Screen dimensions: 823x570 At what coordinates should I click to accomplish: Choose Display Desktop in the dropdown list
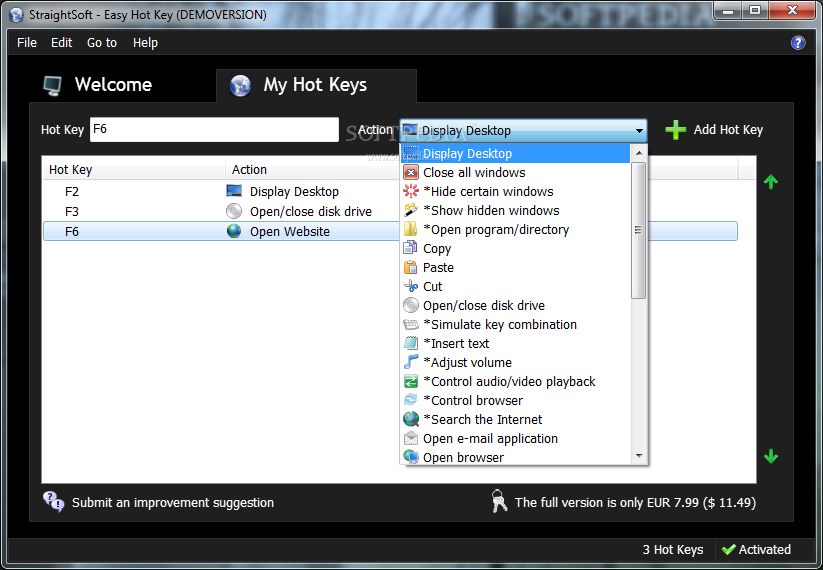click(515, 153)
